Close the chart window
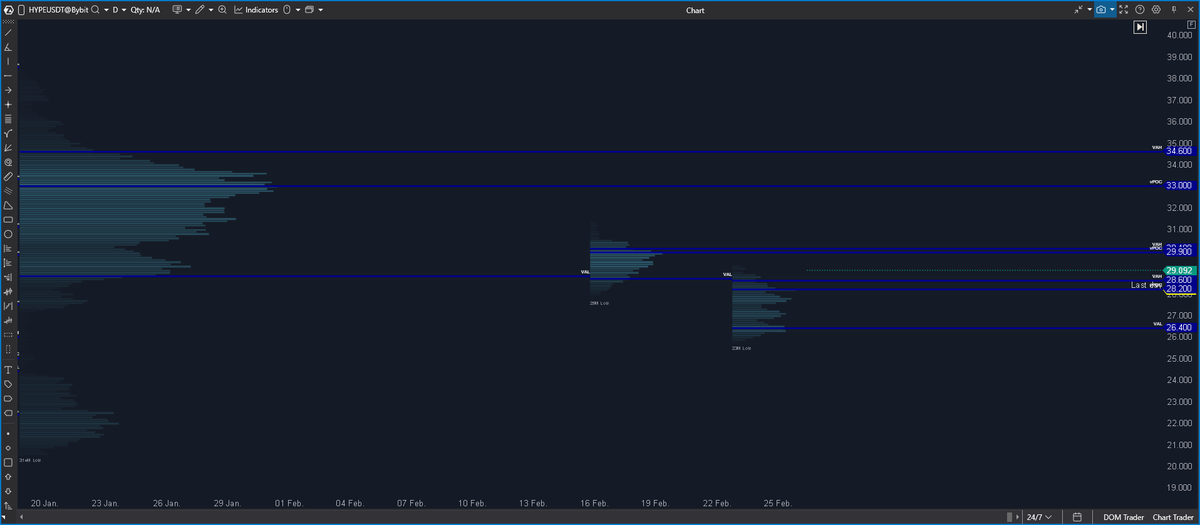This screenshot has height=525, width=1200. 1190,9
